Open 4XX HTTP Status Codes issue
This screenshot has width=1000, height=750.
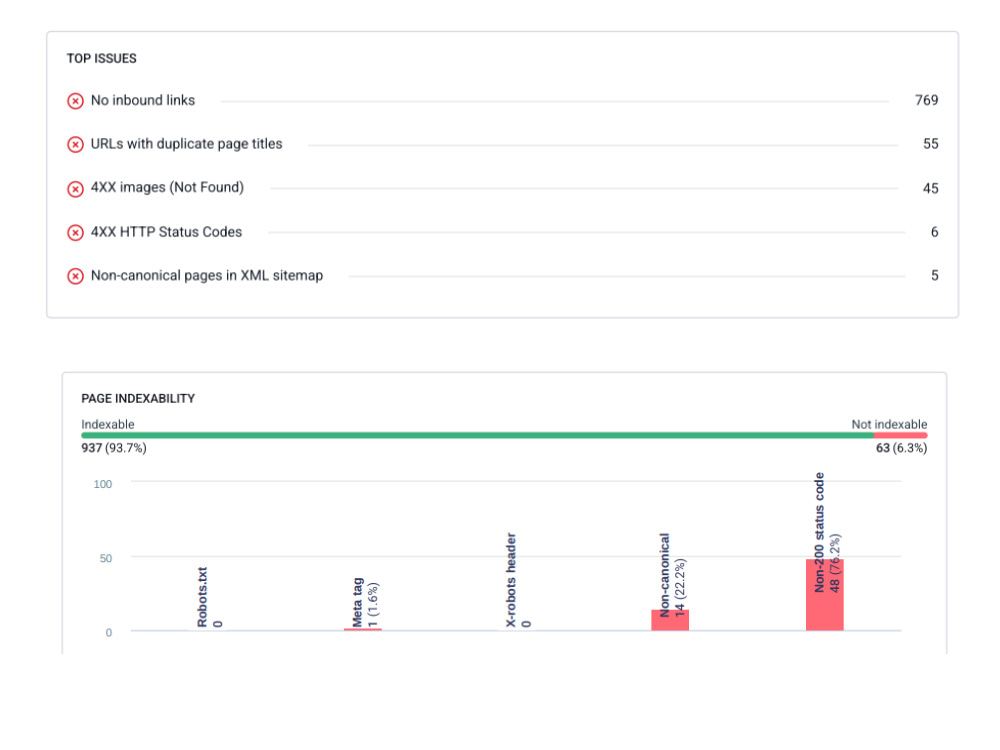(166, 232)
